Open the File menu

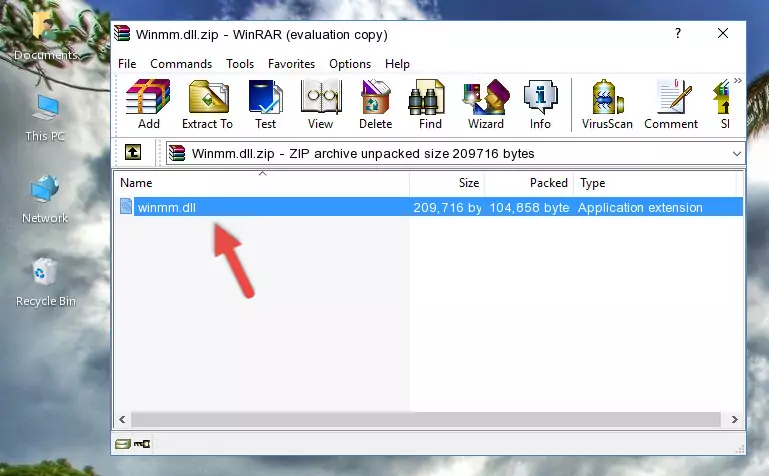pyautogui.click(x=127, y=64)
